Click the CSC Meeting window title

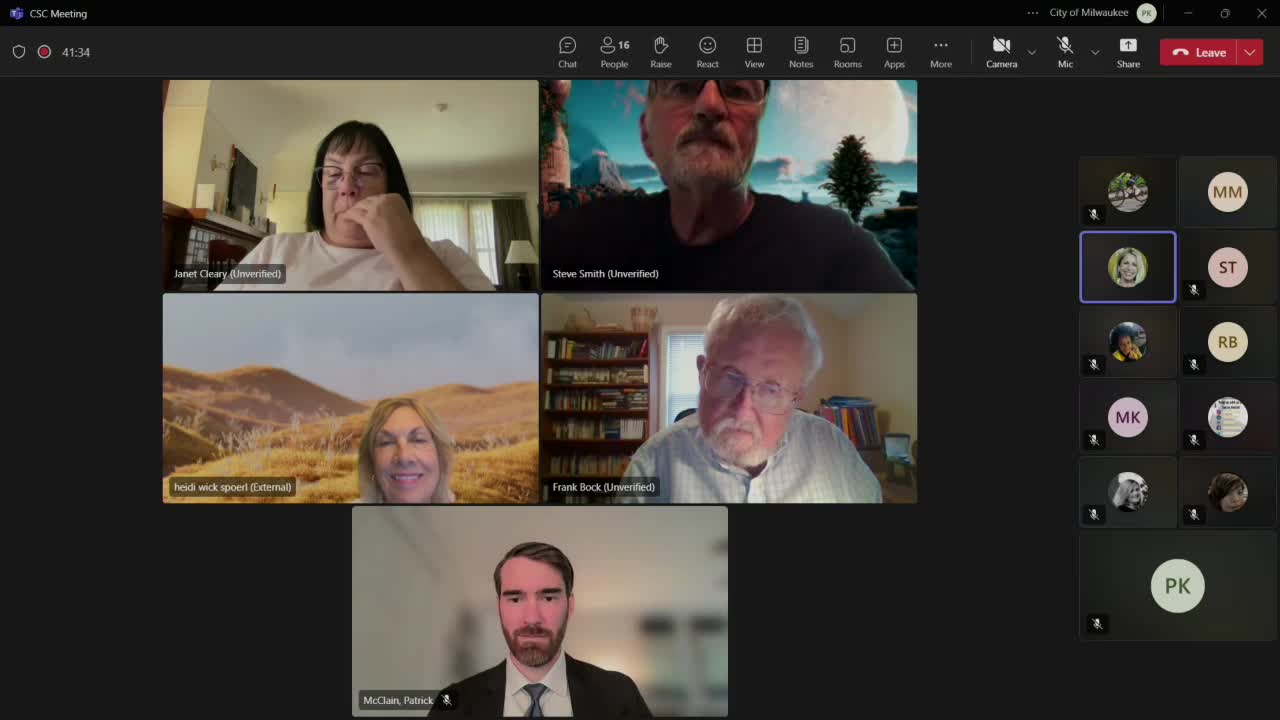(x=59, y=13)
